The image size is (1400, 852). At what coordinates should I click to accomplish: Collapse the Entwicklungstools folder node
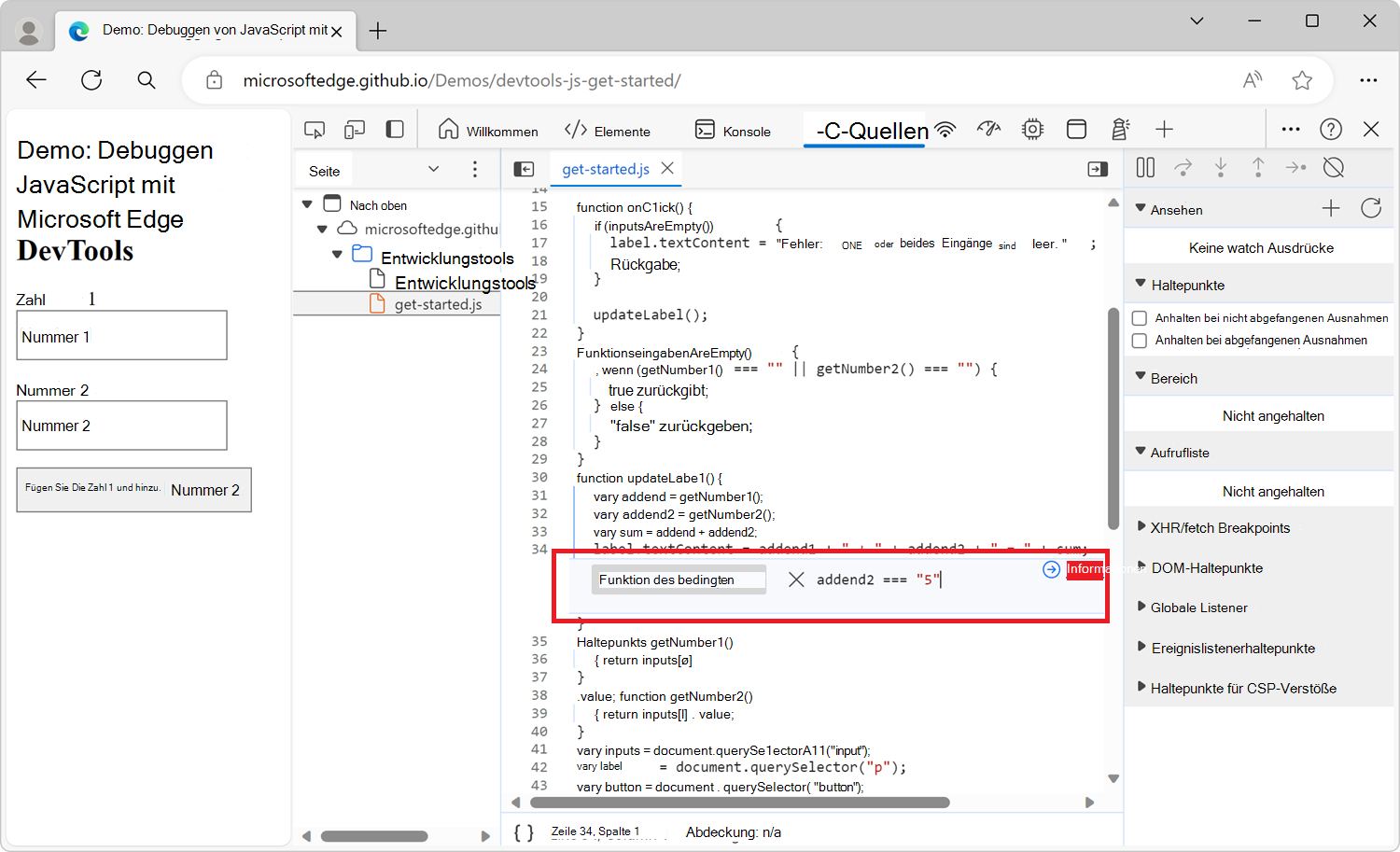337,254
